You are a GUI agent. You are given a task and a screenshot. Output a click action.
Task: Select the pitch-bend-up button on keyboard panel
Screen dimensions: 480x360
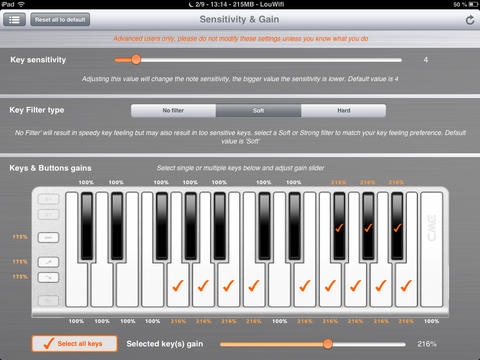49,262
